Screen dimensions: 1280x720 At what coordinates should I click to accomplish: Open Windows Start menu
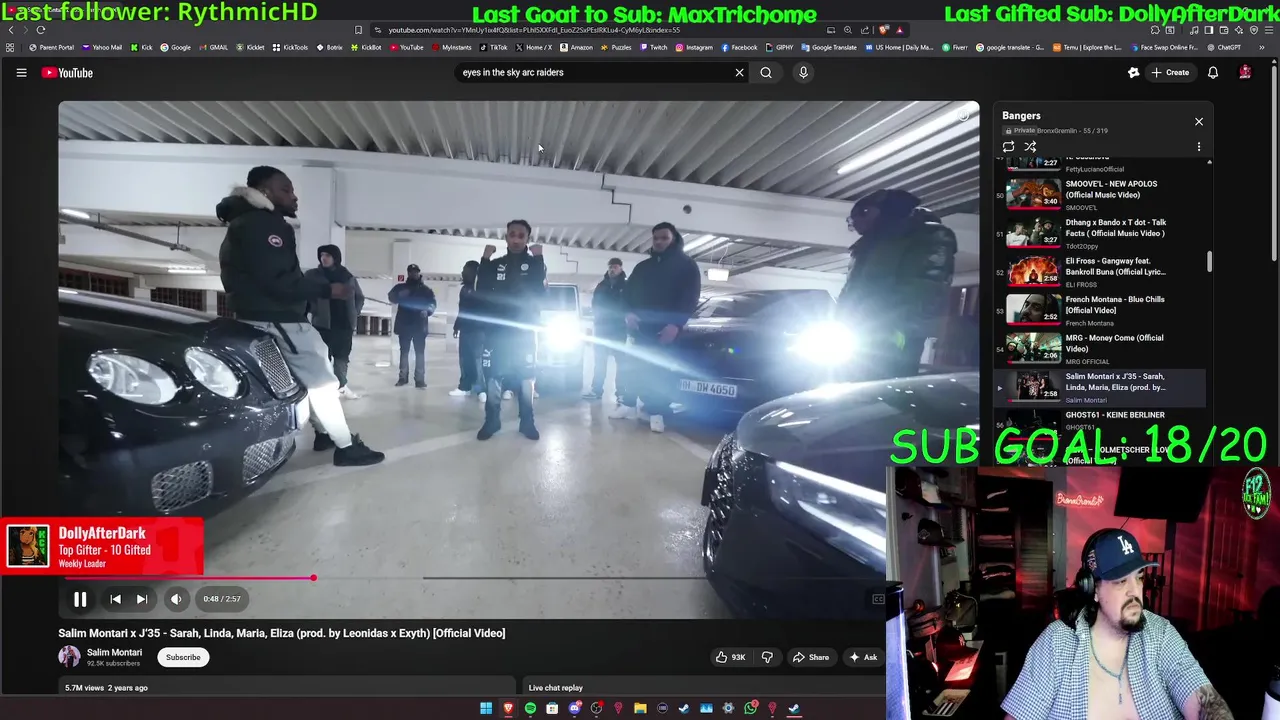(x=486, y=708)
